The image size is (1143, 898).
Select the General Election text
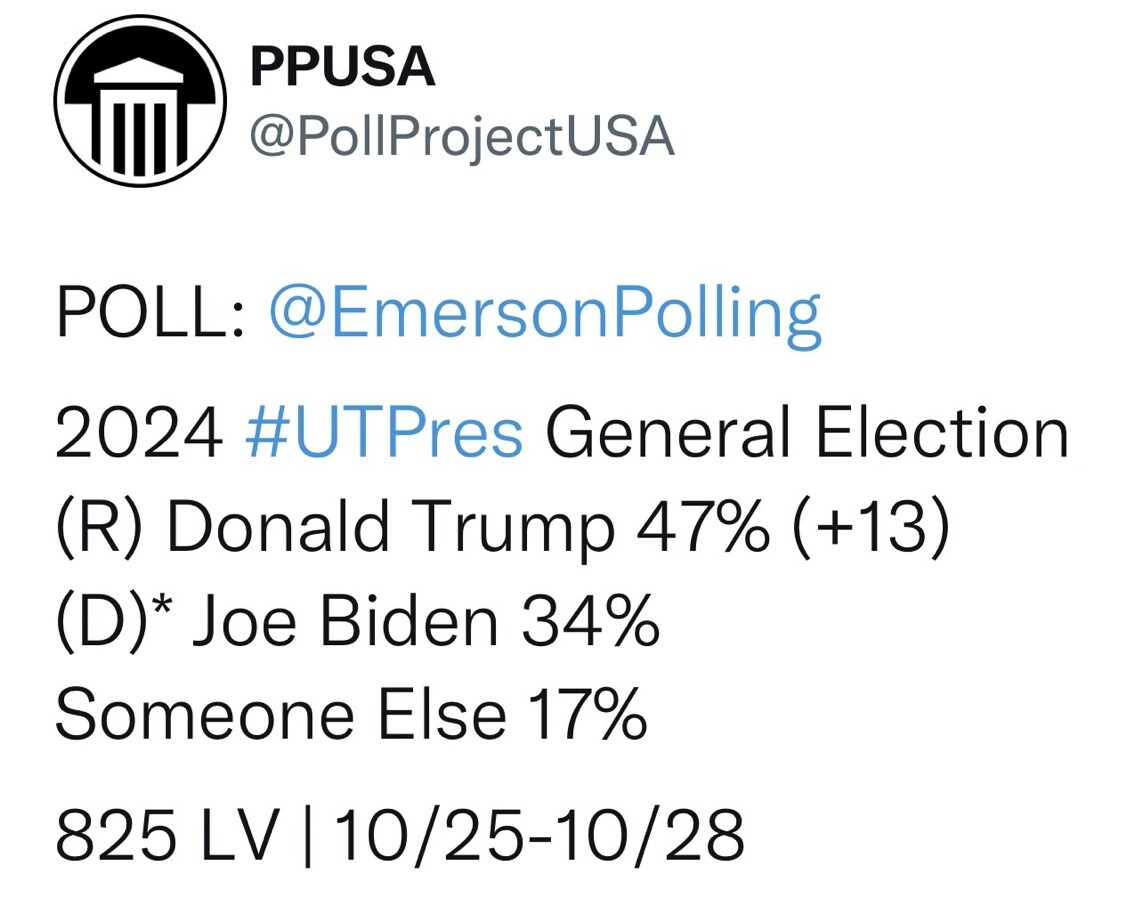coord(807,434)
